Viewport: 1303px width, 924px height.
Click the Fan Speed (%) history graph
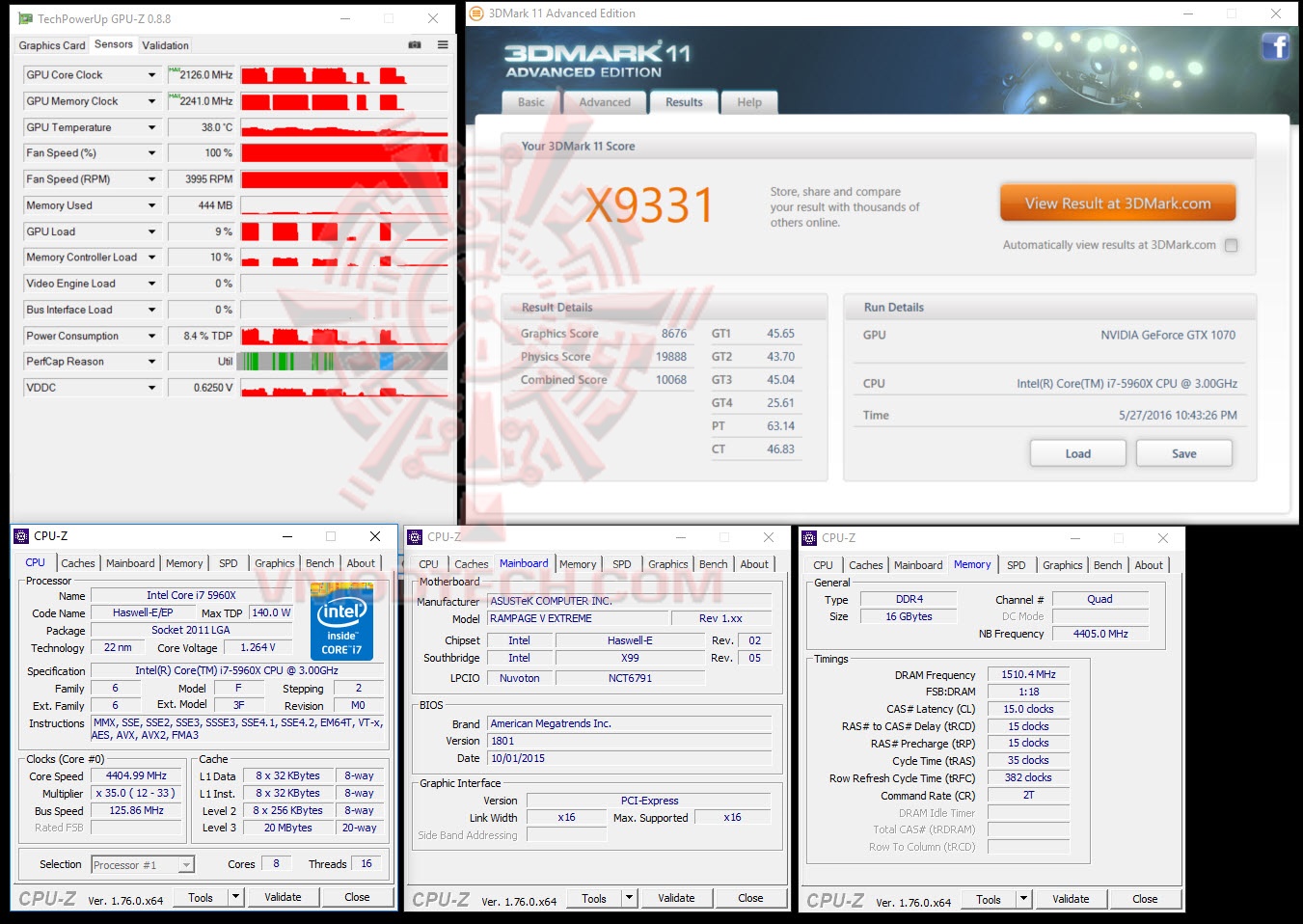344,153
